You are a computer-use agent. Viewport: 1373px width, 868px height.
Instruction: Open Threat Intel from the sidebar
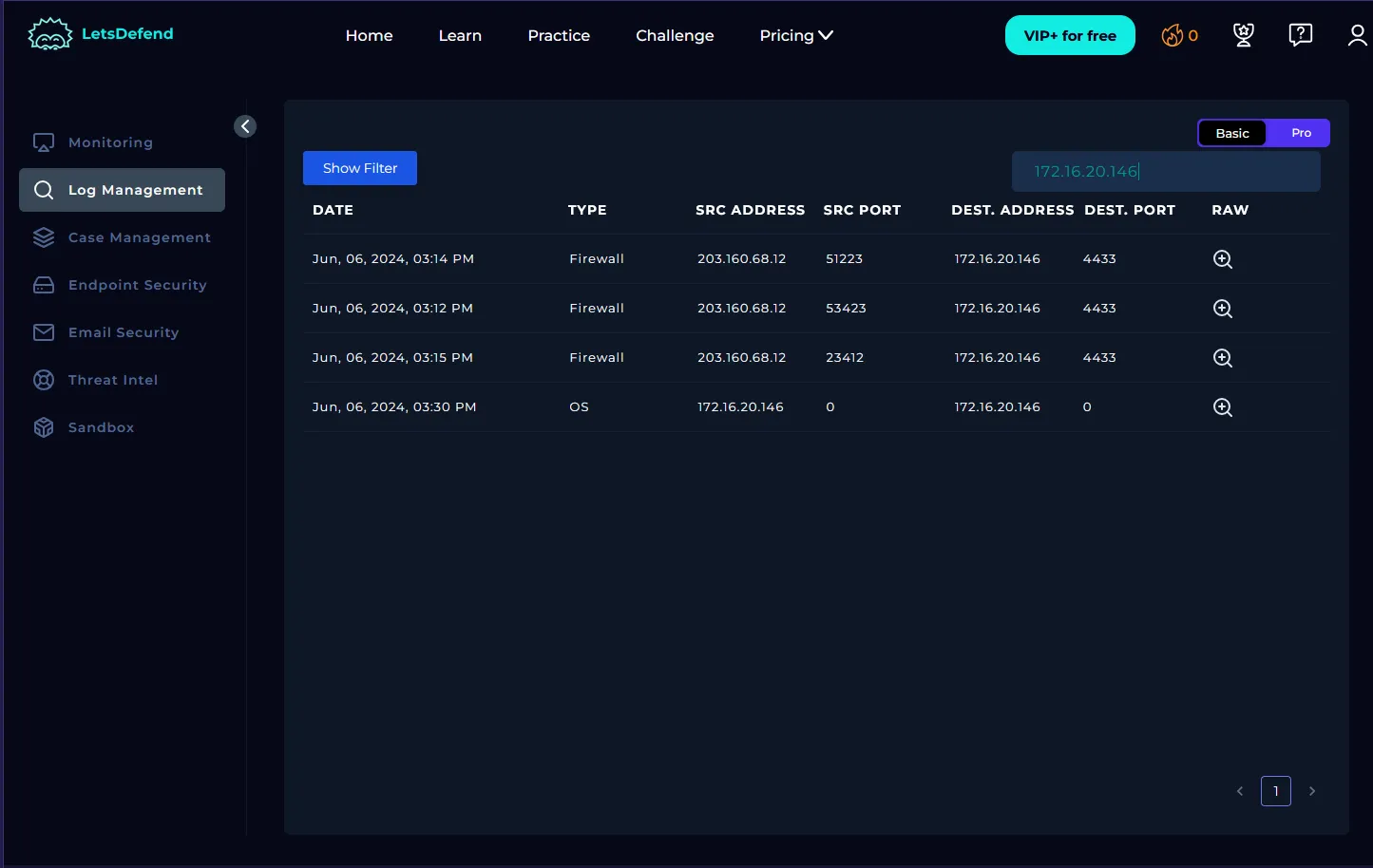pos(112,380)
